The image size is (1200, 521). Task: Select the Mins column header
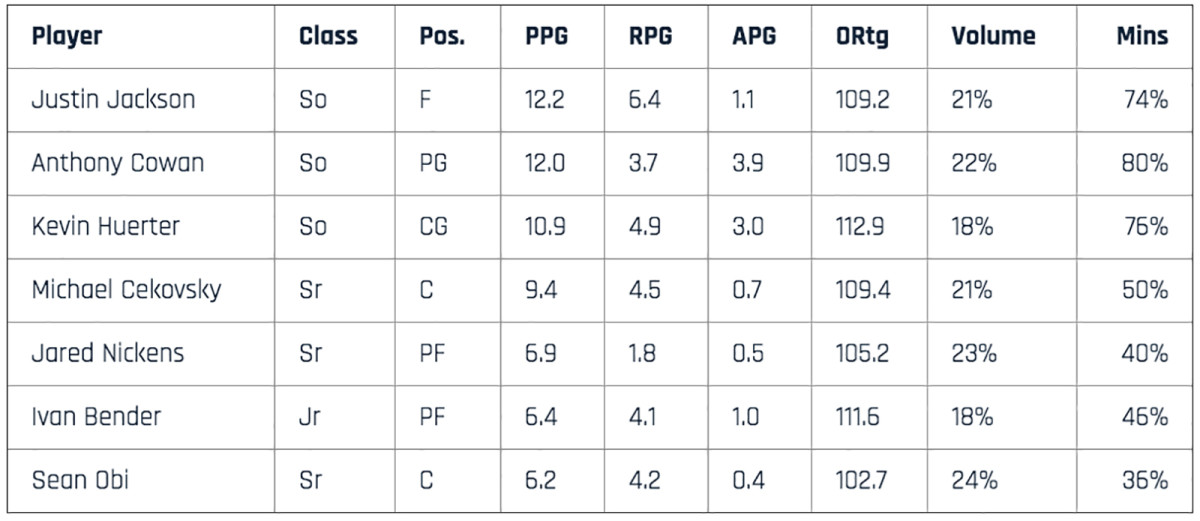[1142, 37]
